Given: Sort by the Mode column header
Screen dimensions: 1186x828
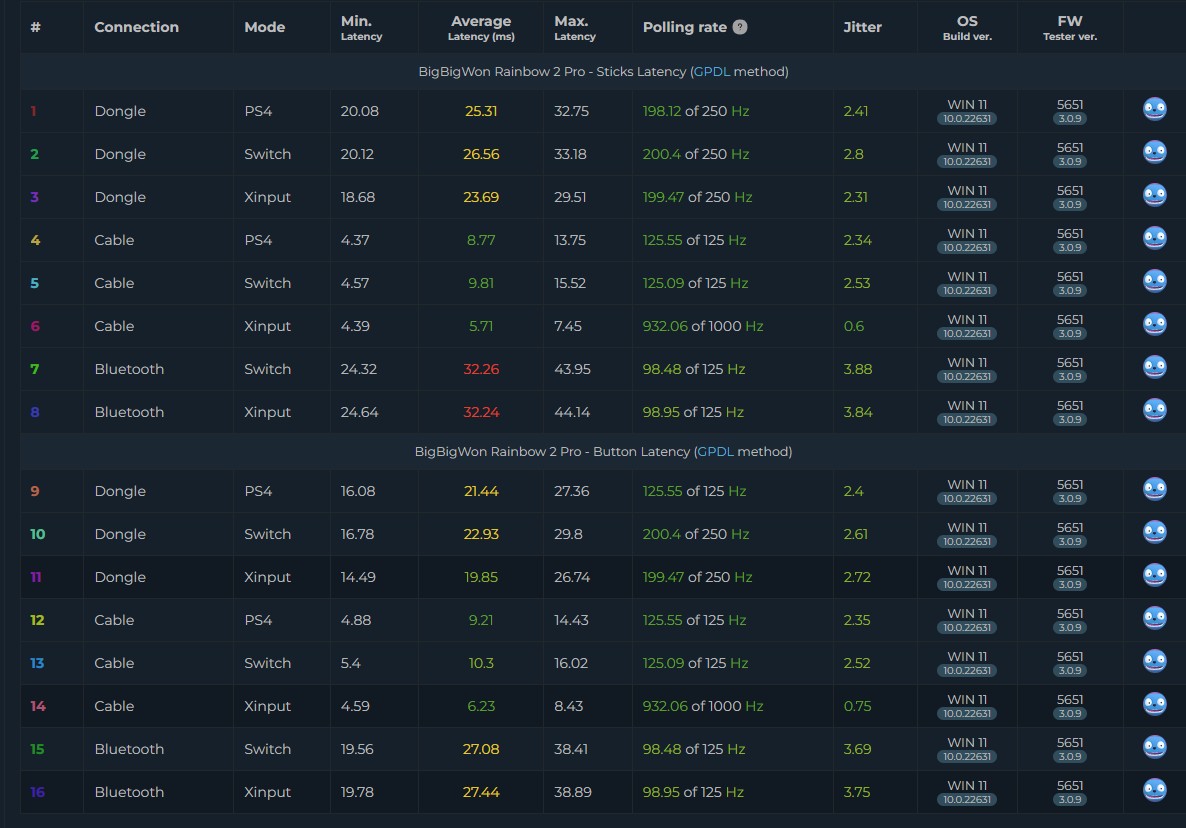Looking at the screenshot, I should [265, 27].
